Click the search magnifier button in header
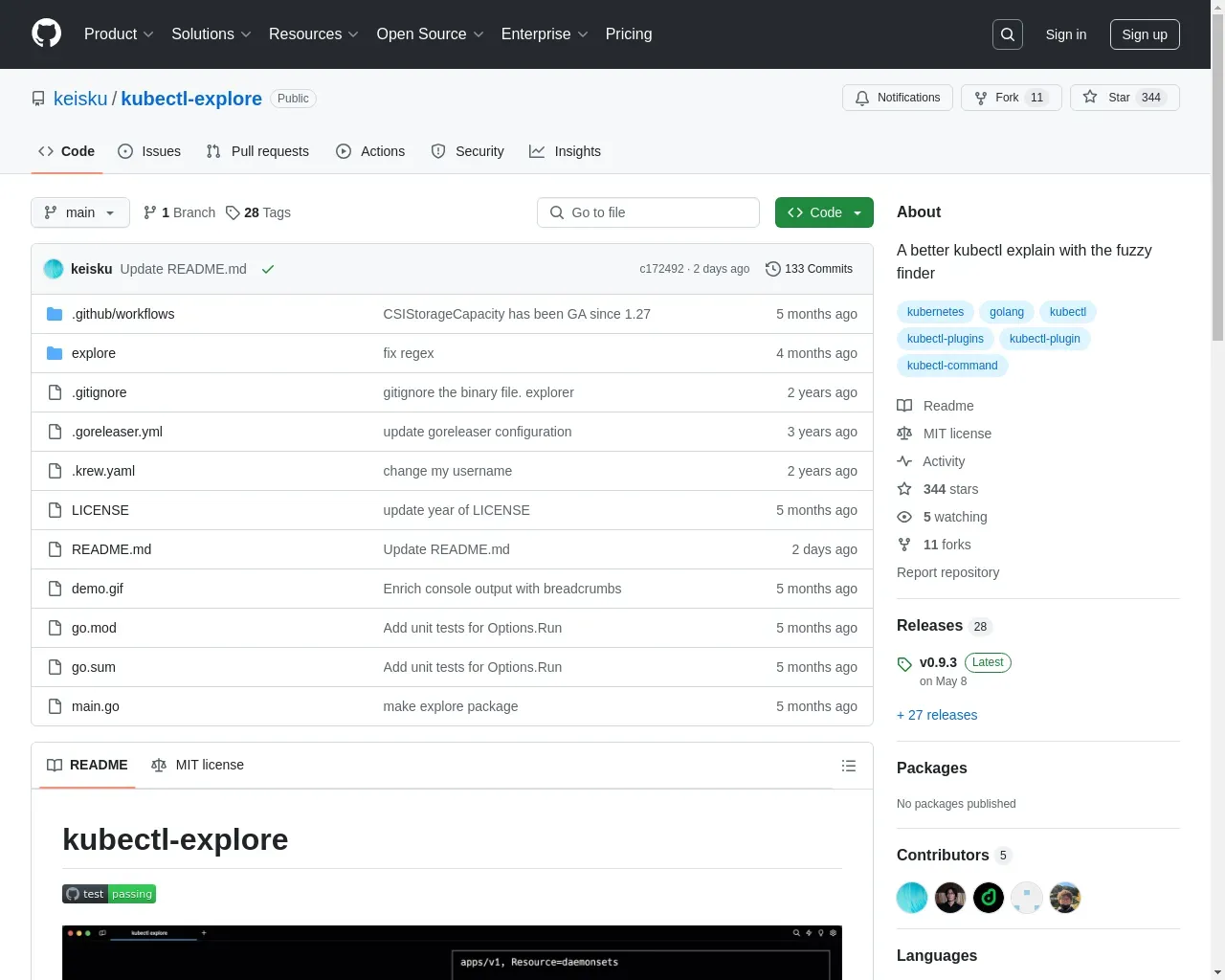1225x980 pixels. (x=1008, y=34)
